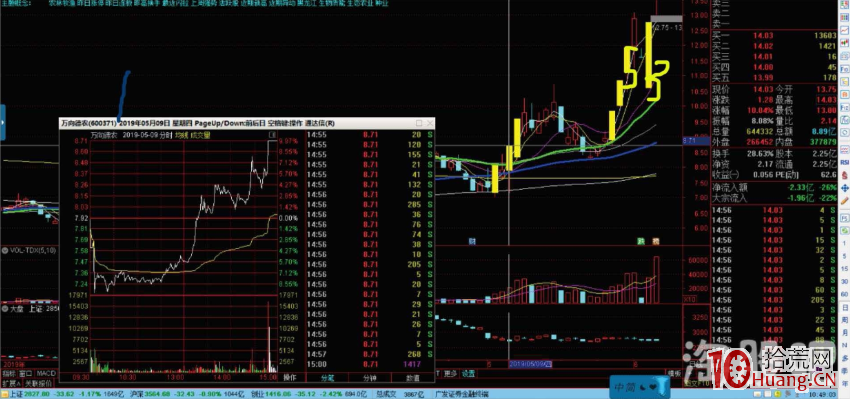Expand the left-edge blue side panel handle
850x399 pixels.
pos(2,123)
